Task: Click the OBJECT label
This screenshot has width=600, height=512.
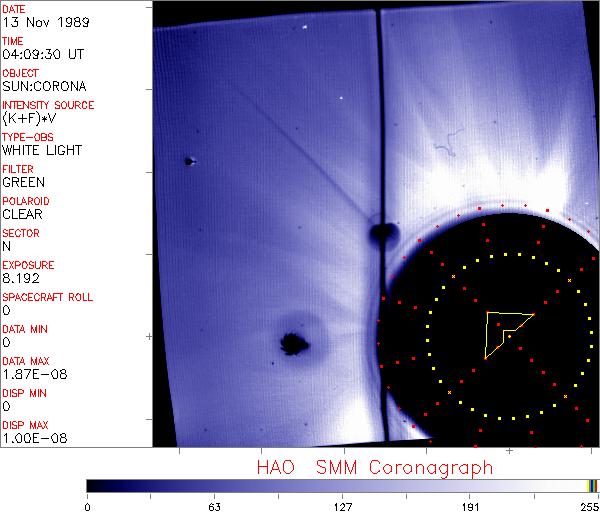Action: pos(20,73)
